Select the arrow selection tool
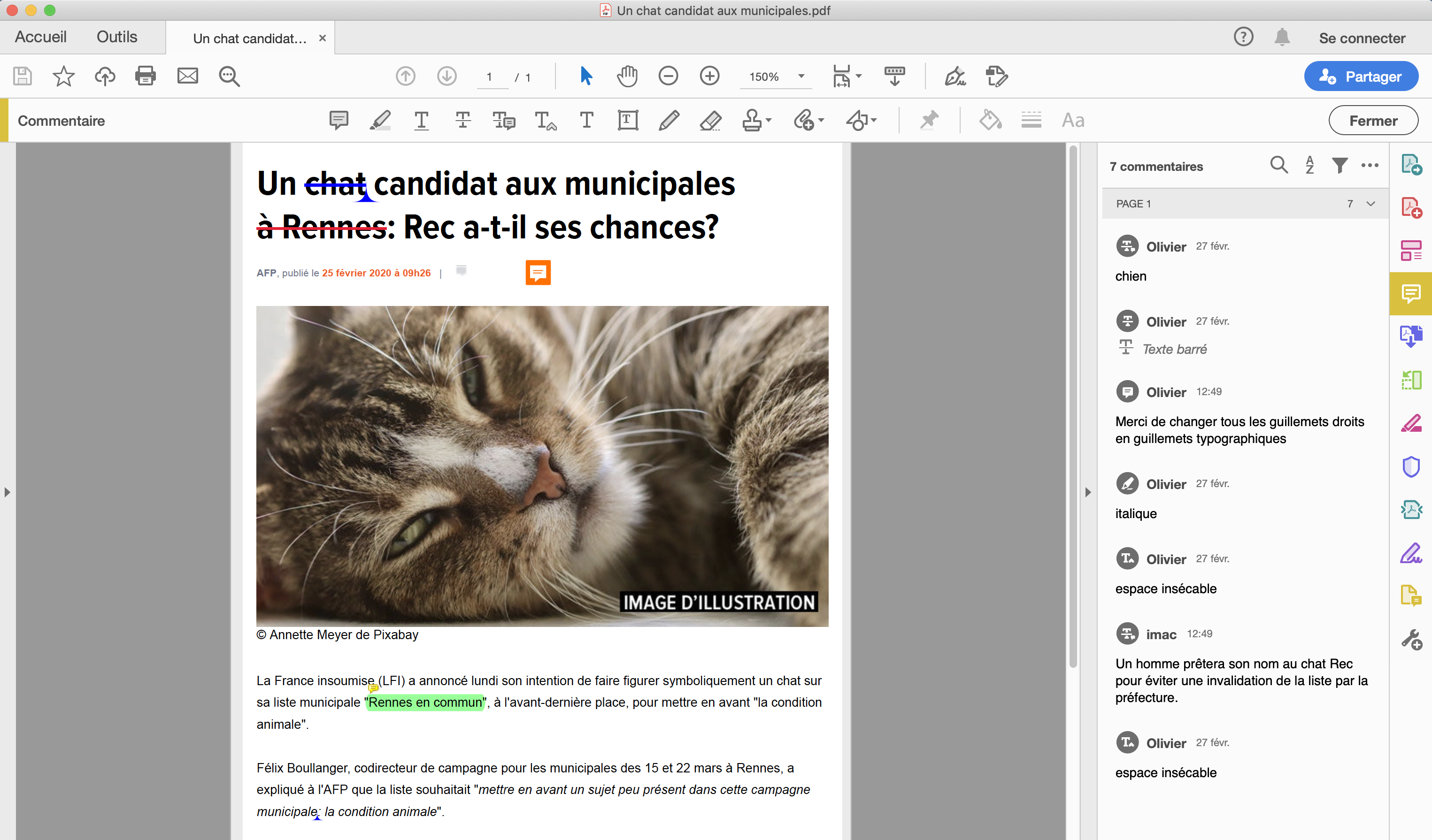This screenshot has width=1432, height=840. coord(586,76)
